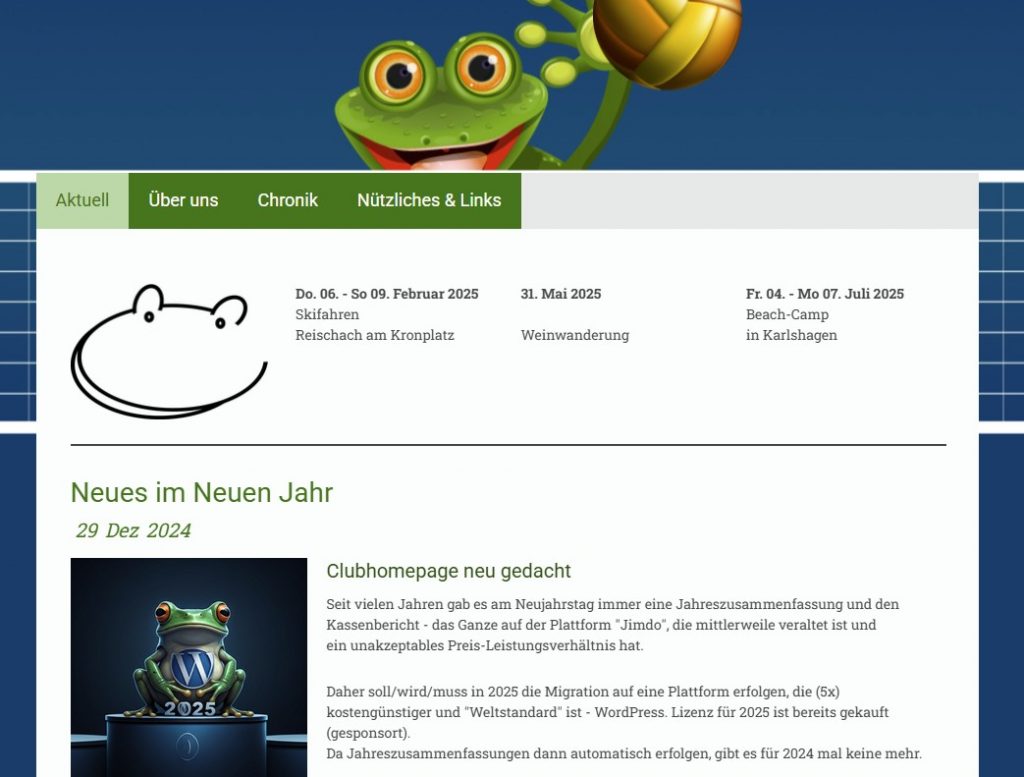Click the post date 29 Dez 2024
The width and height of the screenshot is (1024, 777).
coord(133,531)
